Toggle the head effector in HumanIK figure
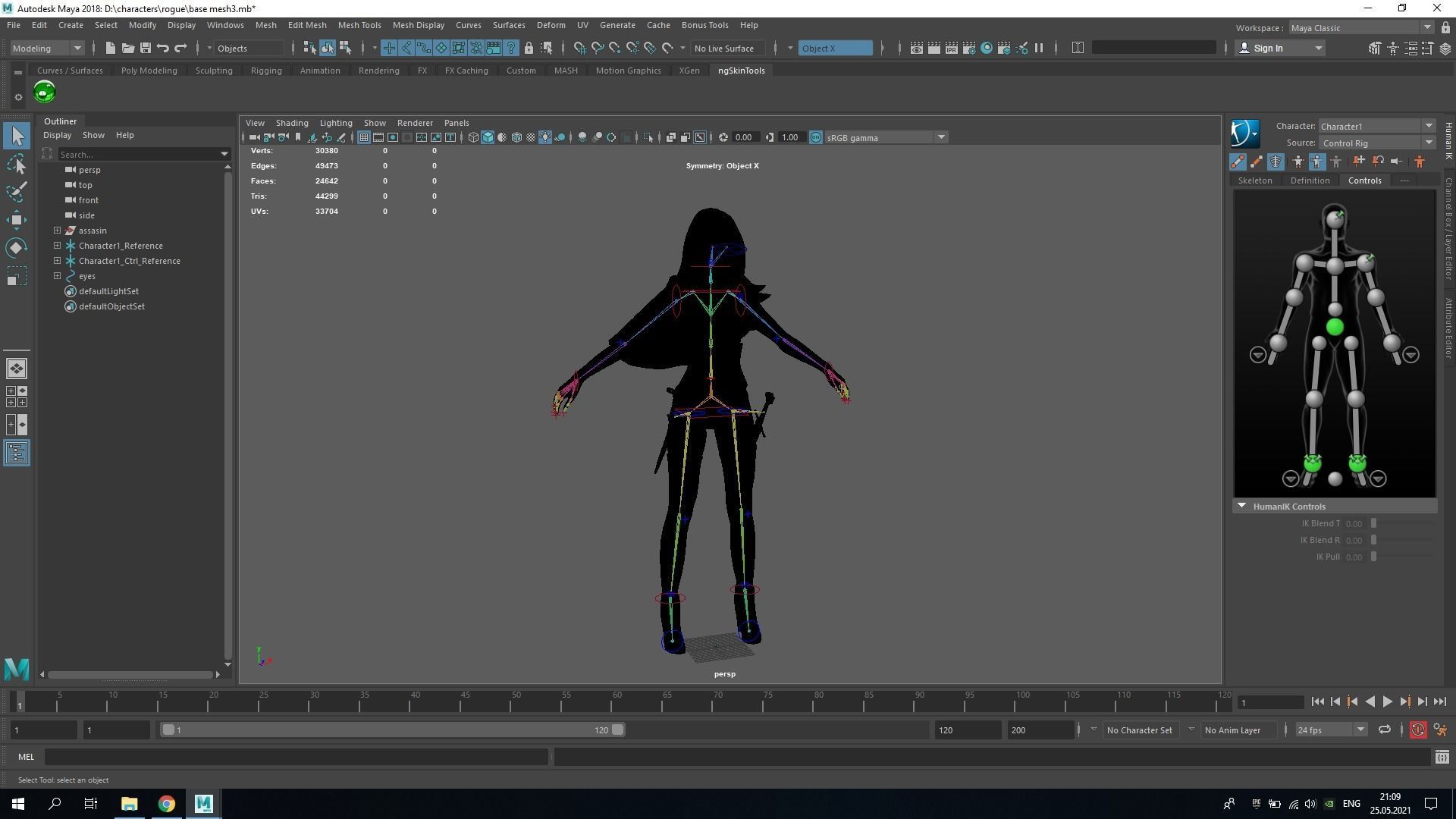Screen dimensions: 1456x819 [x=1335, y=219]
